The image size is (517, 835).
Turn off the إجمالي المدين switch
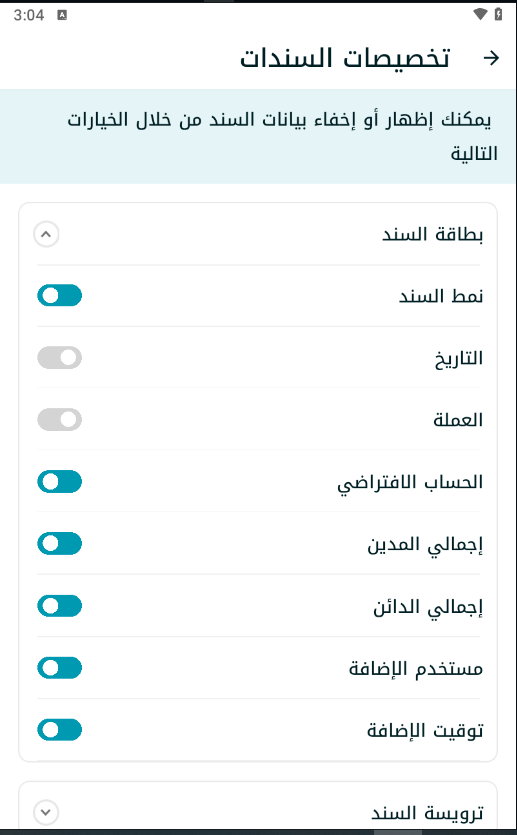(60, 544)
